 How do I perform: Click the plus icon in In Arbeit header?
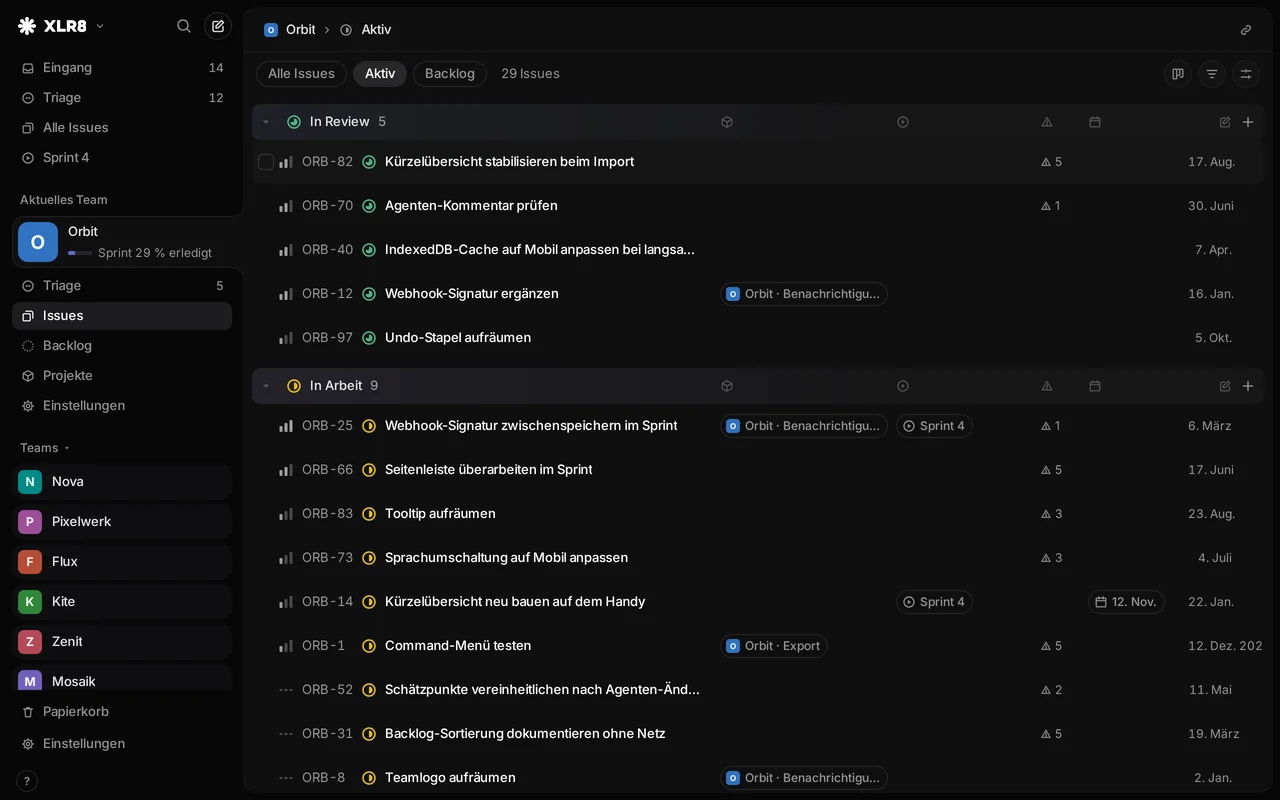(1248, 386)
